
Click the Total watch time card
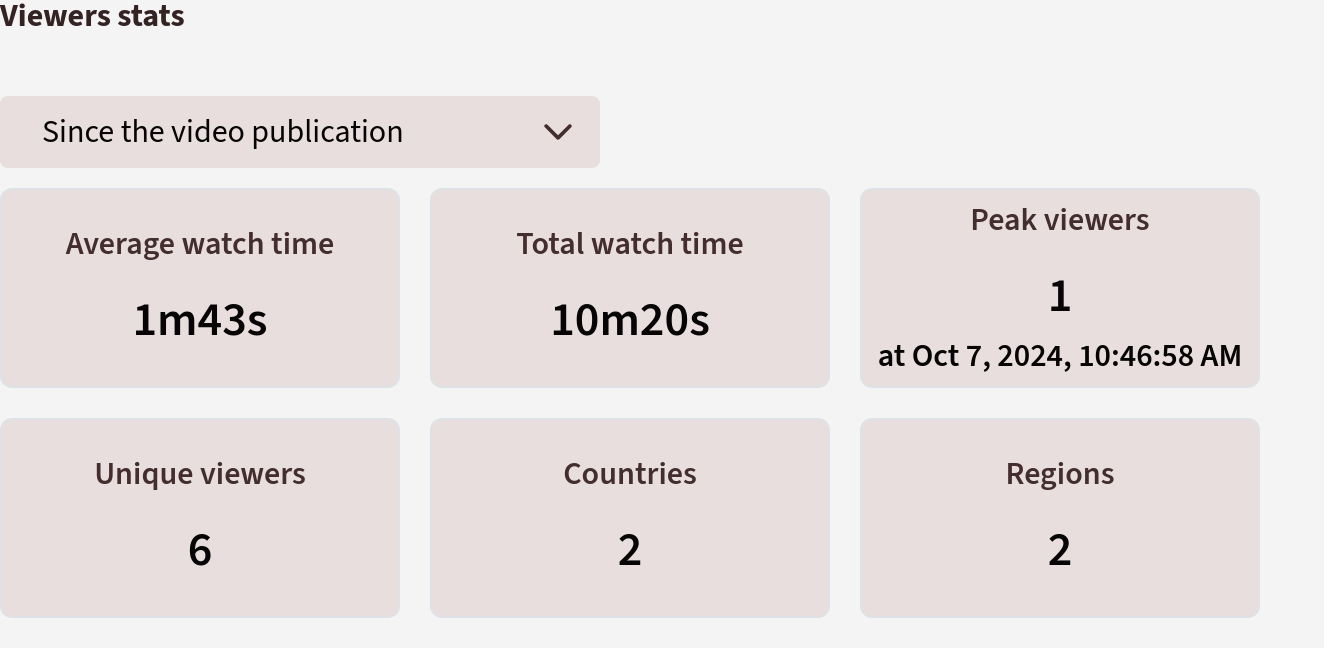coord(630,288)
